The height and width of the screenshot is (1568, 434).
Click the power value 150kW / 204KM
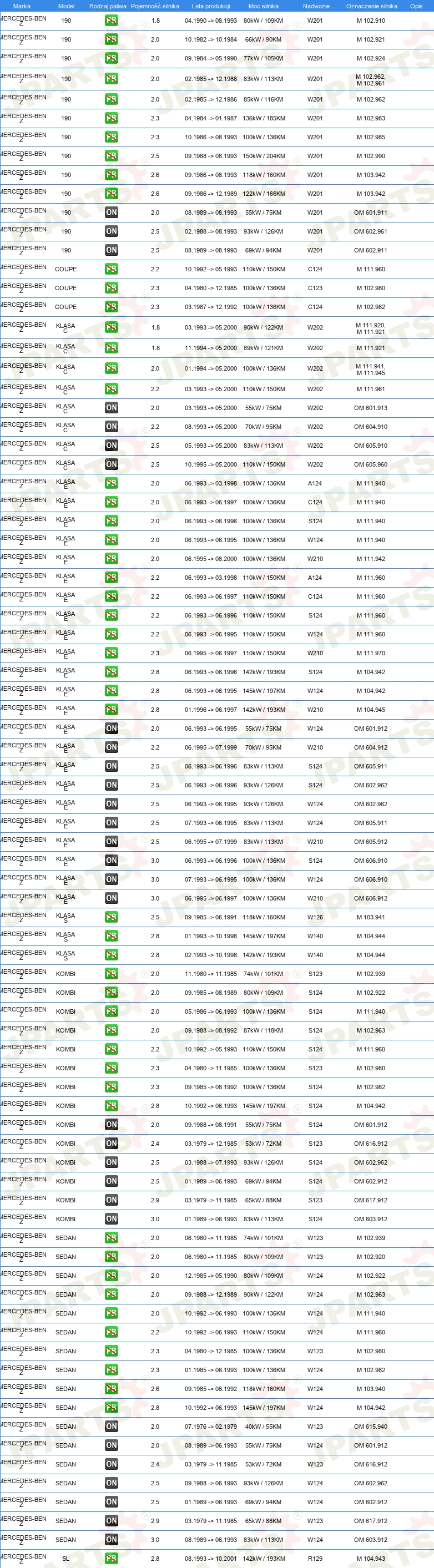pos(264,156)
